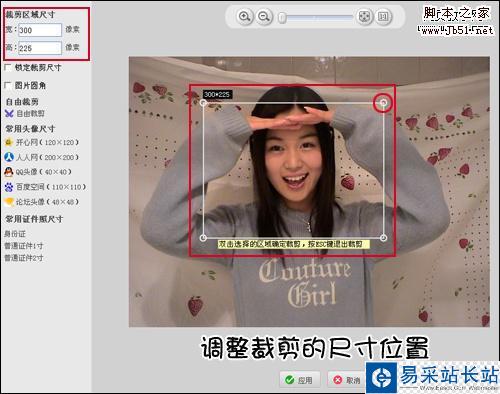Enable the 图片圆角 checkbox
500x394 pixels.
(8, 85)
